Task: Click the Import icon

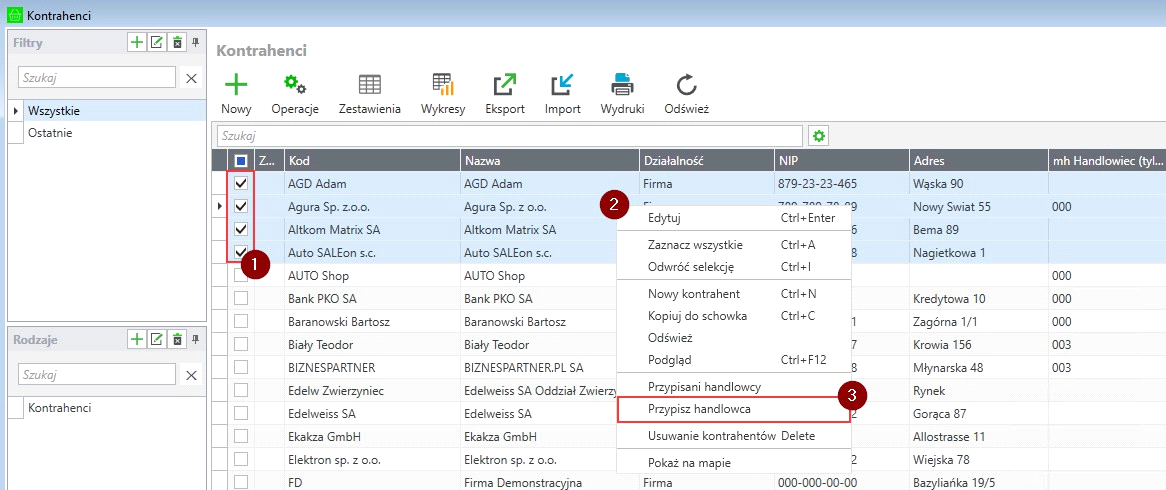Action: click(x=562, y=85)
